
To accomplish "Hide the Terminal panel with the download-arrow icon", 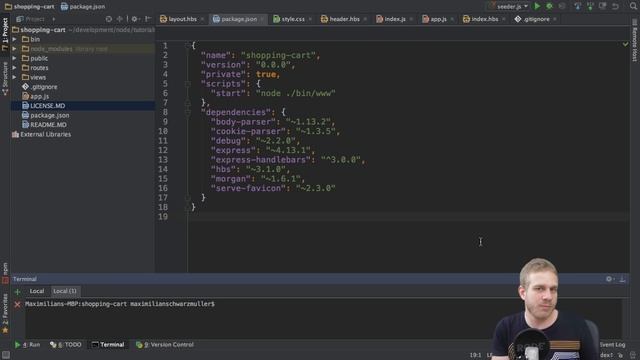I will pyautogui.click(x=622, y=279).
